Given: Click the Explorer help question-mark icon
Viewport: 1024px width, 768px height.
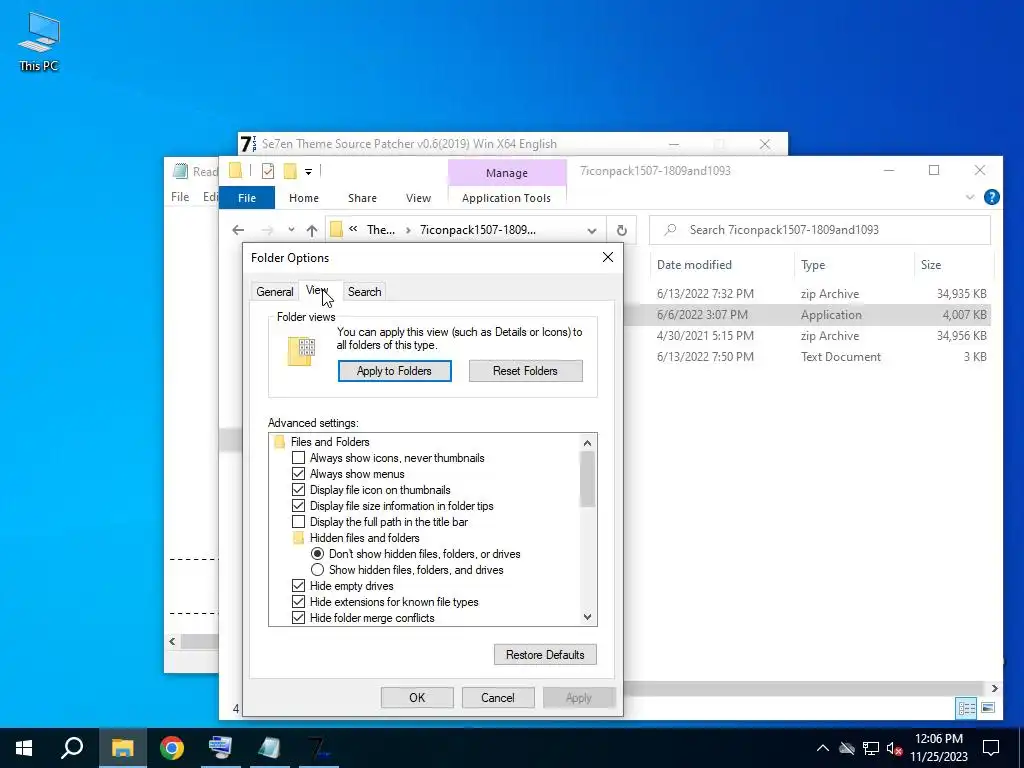Looking at the screenshot, I should click(991, 197).
